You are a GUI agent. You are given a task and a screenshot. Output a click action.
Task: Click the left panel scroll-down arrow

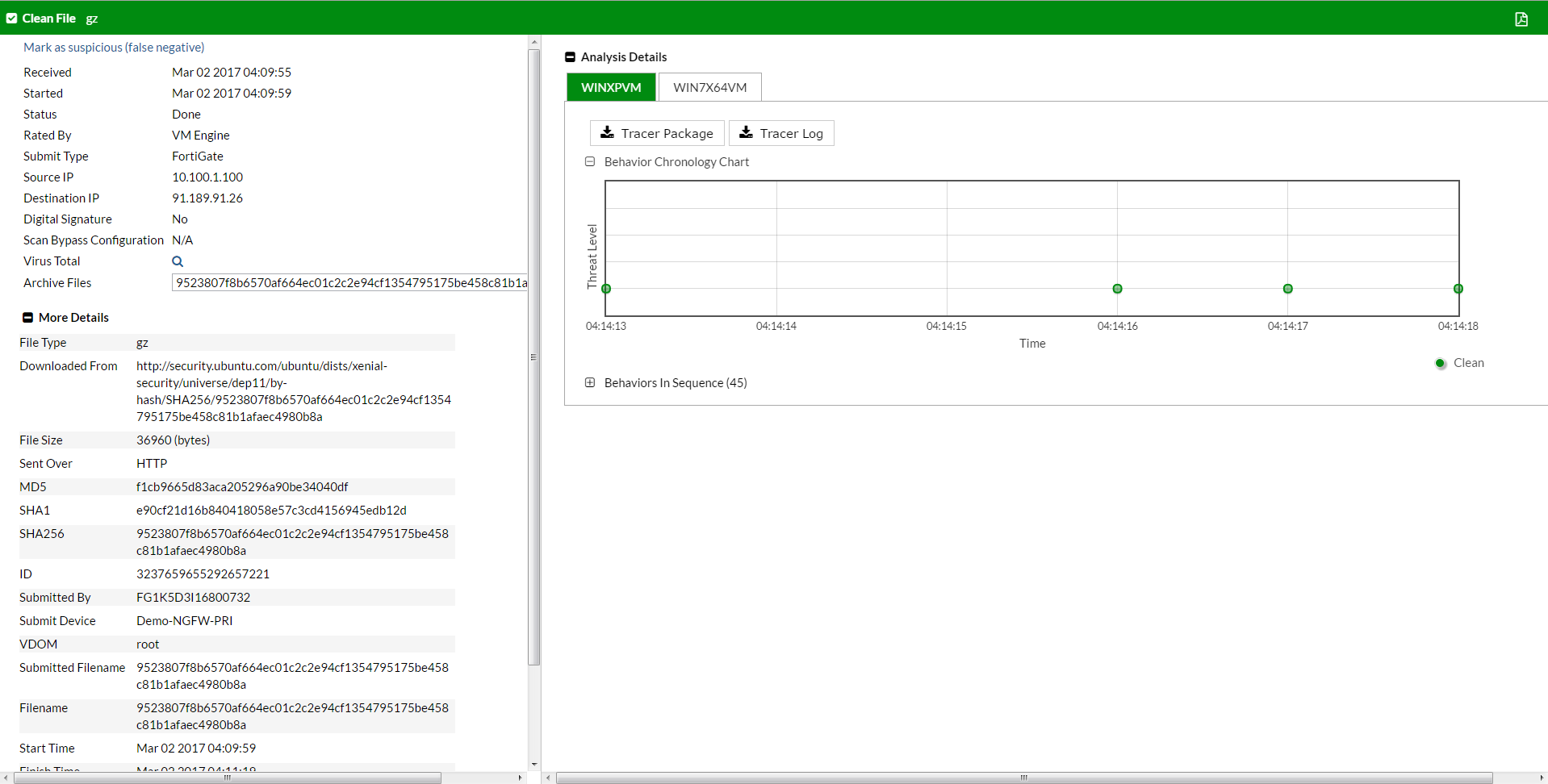coord(534,765)
